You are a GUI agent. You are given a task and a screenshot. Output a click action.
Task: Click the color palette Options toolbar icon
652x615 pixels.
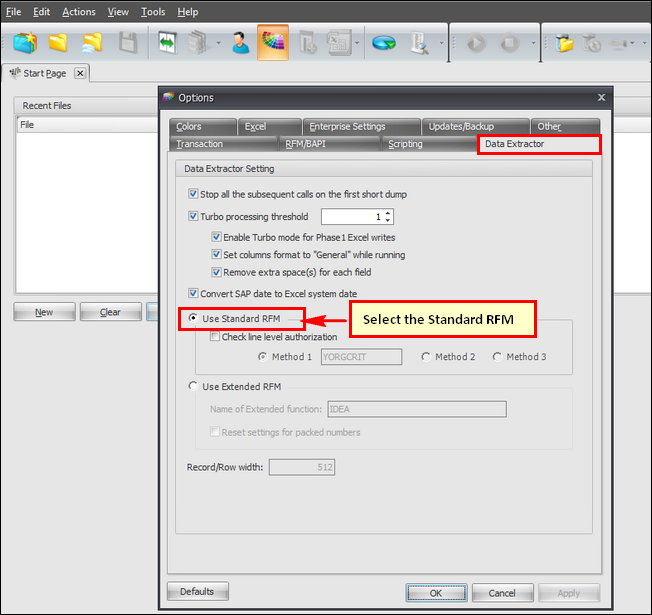[273, 43]
